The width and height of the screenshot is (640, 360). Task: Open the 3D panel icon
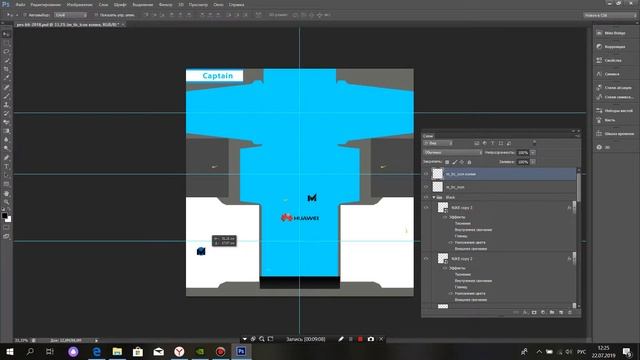point(599,147)
